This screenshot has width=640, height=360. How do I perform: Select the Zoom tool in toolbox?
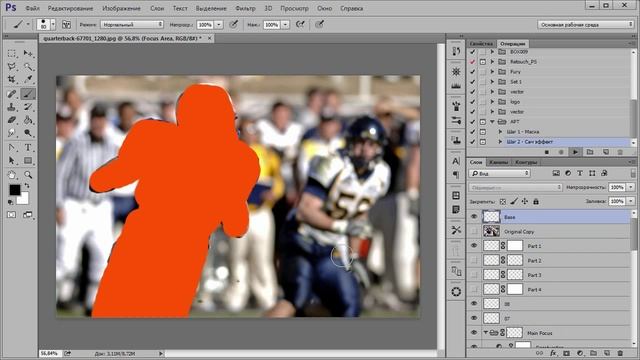click(28, 175)
